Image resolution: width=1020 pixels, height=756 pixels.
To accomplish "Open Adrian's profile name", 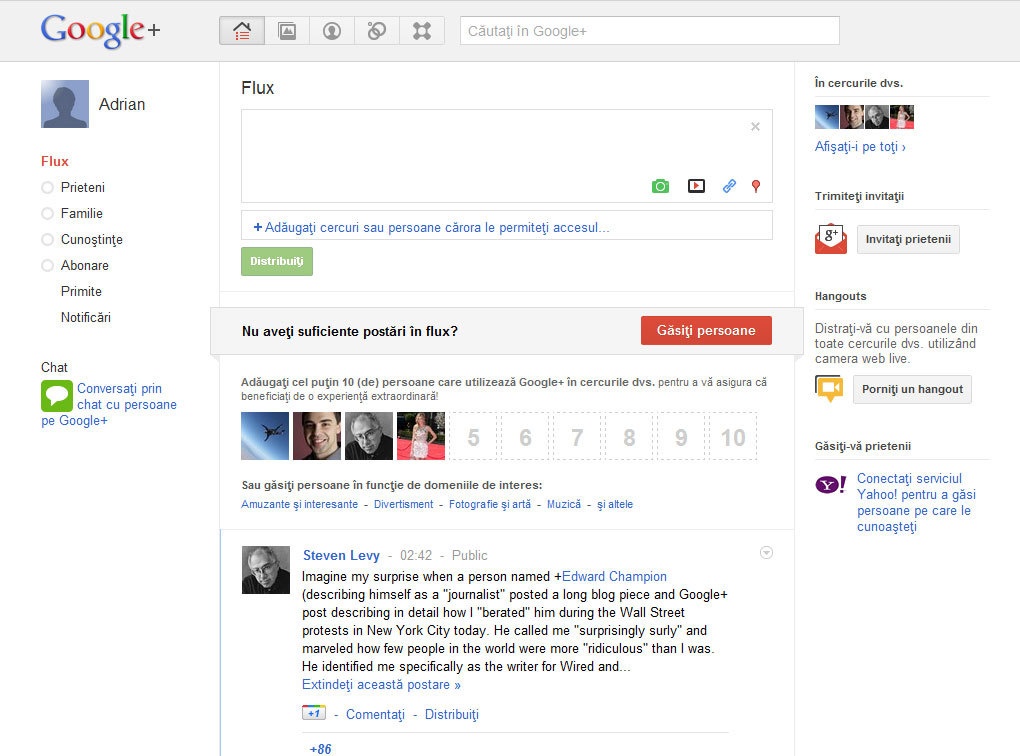I will coord(122,104).
